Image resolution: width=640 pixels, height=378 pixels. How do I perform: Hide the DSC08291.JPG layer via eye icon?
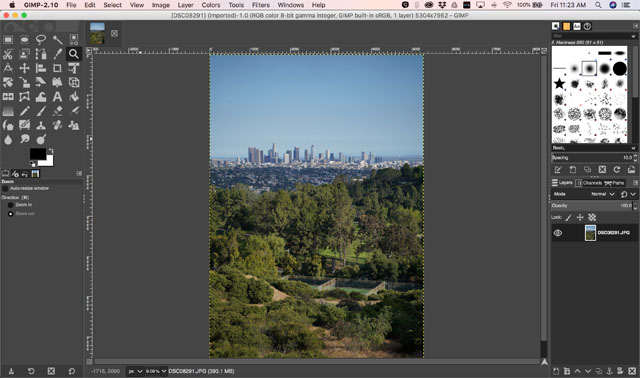pos(558,233)
